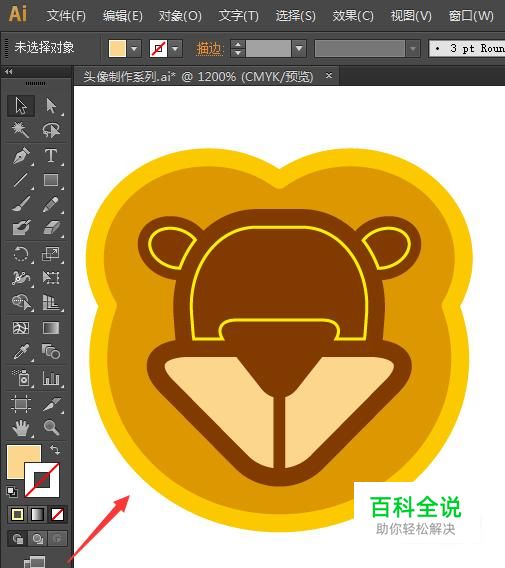Click large stroke swatch in toolbox
Screen dimensions: 505x568
[42, 480]
